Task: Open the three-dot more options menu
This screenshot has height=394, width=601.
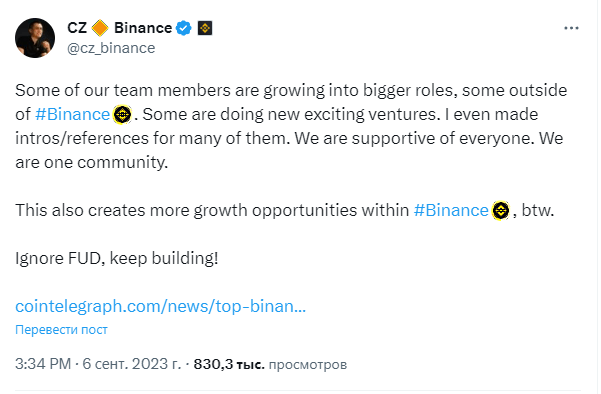Action: pos(571,28)
